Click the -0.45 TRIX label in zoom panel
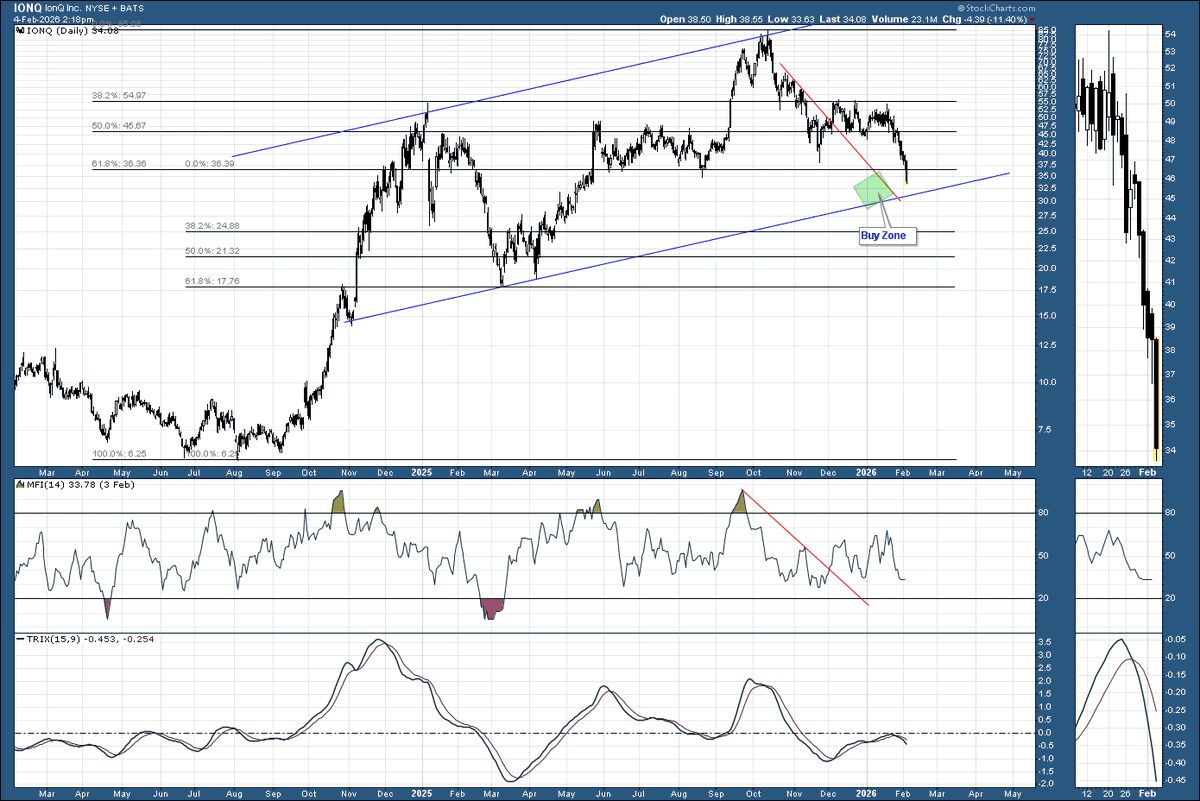The image size is (1200, 801). tap(1175, 780)
